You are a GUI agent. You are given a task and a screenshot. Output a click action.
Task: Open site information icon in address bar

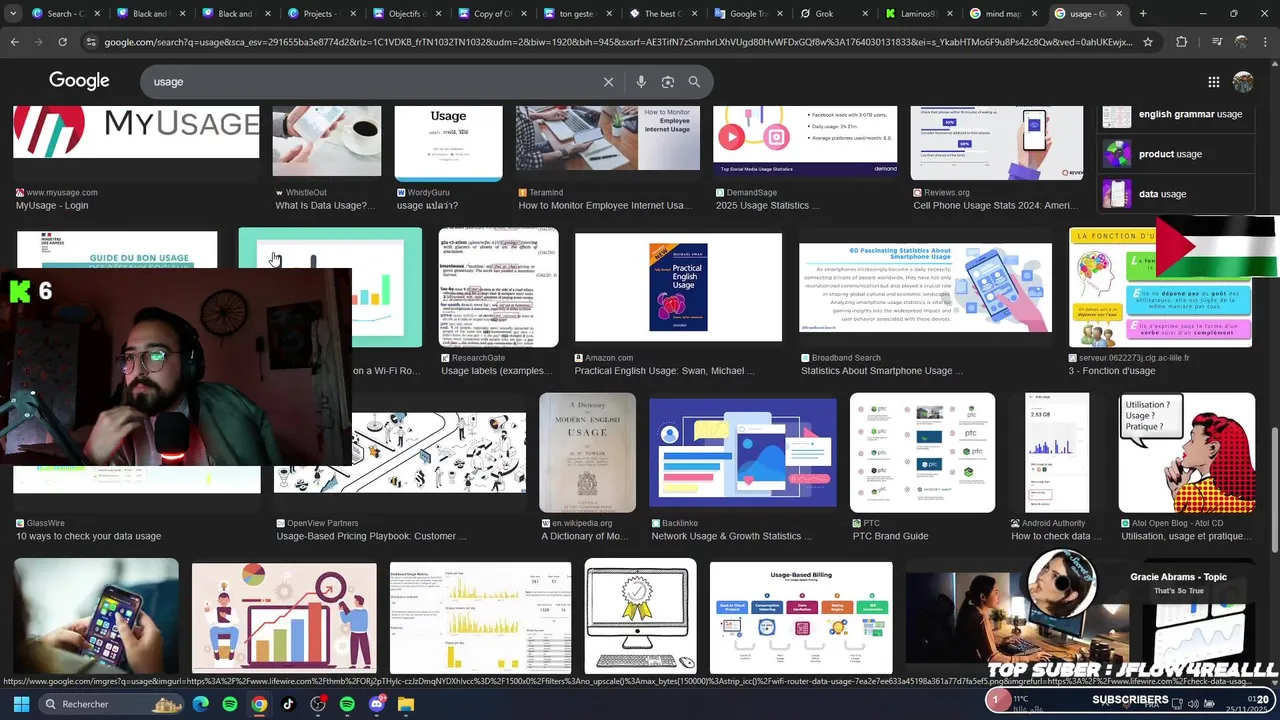coord(92,42)
